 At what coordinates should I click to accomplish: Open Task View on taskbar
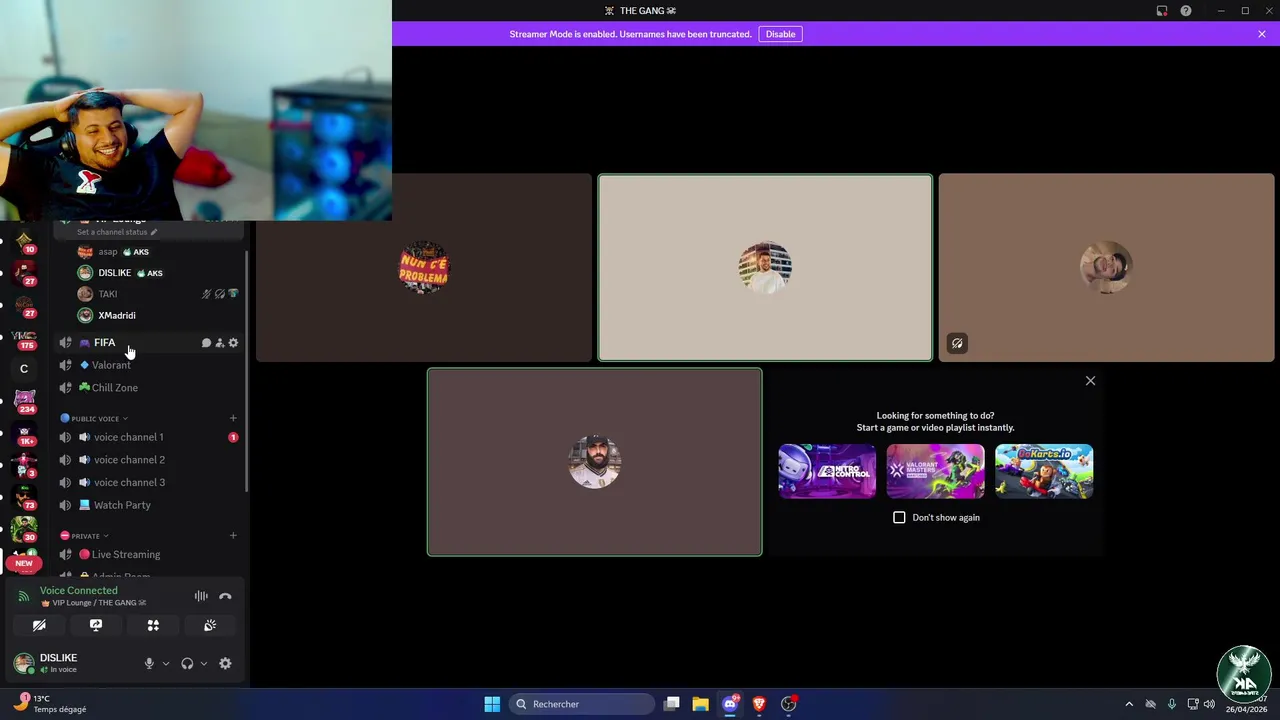672,704
